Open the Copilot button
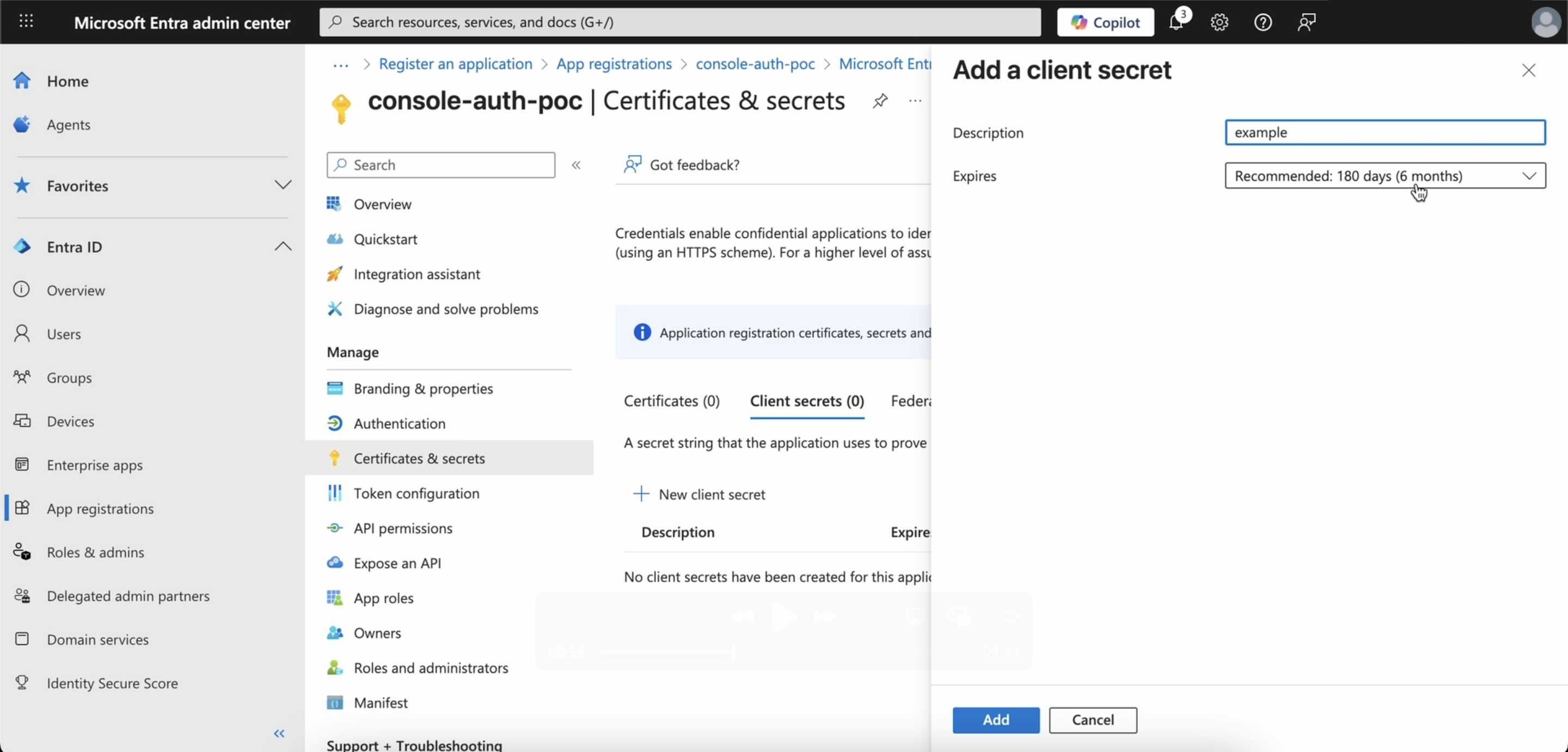This screenshot has height=752, width=1568. point(1105,22)
